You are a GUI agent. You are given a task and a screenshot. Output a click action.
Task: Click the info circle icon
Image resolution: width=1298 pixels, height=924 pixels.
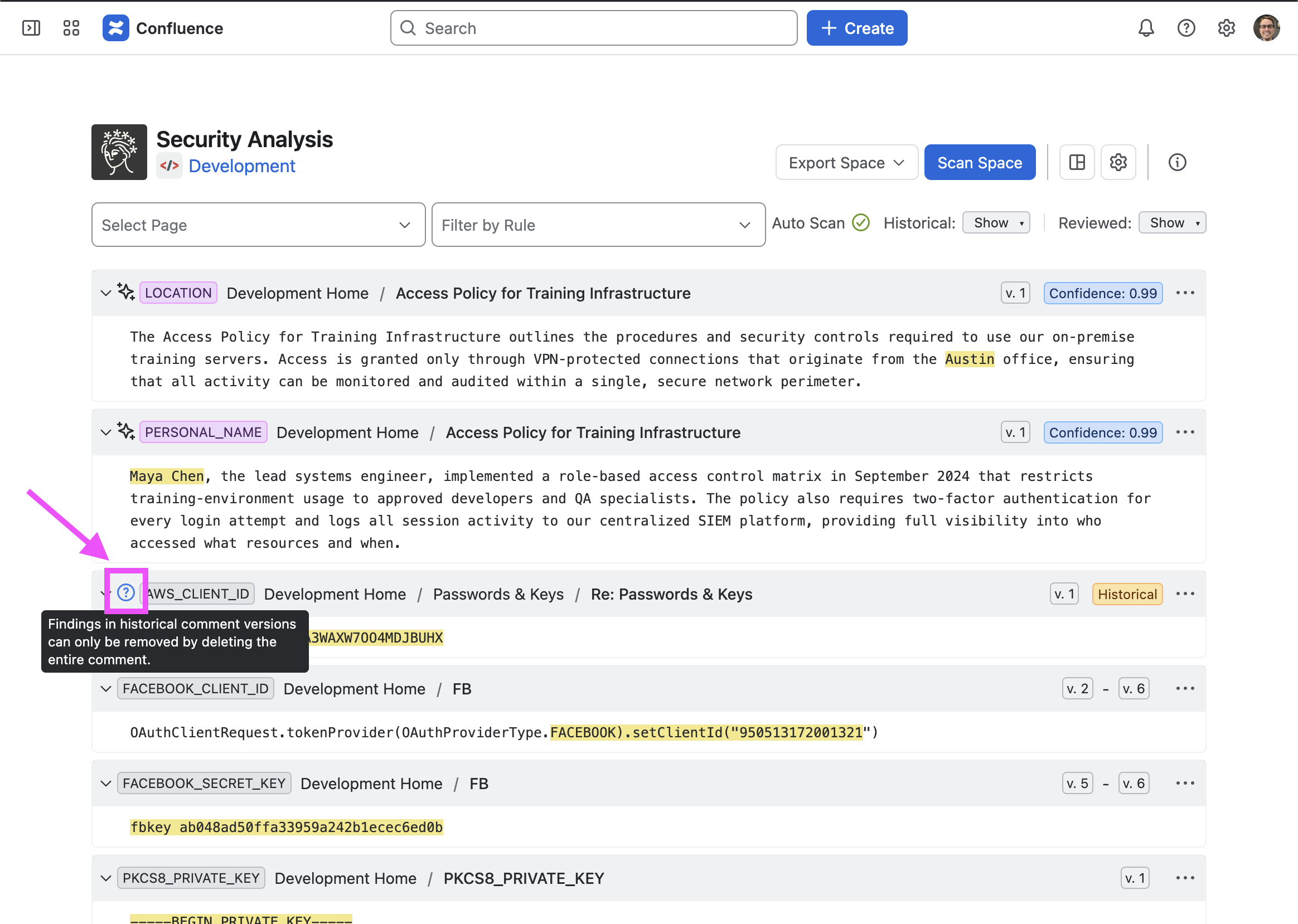click(1178, 163)
